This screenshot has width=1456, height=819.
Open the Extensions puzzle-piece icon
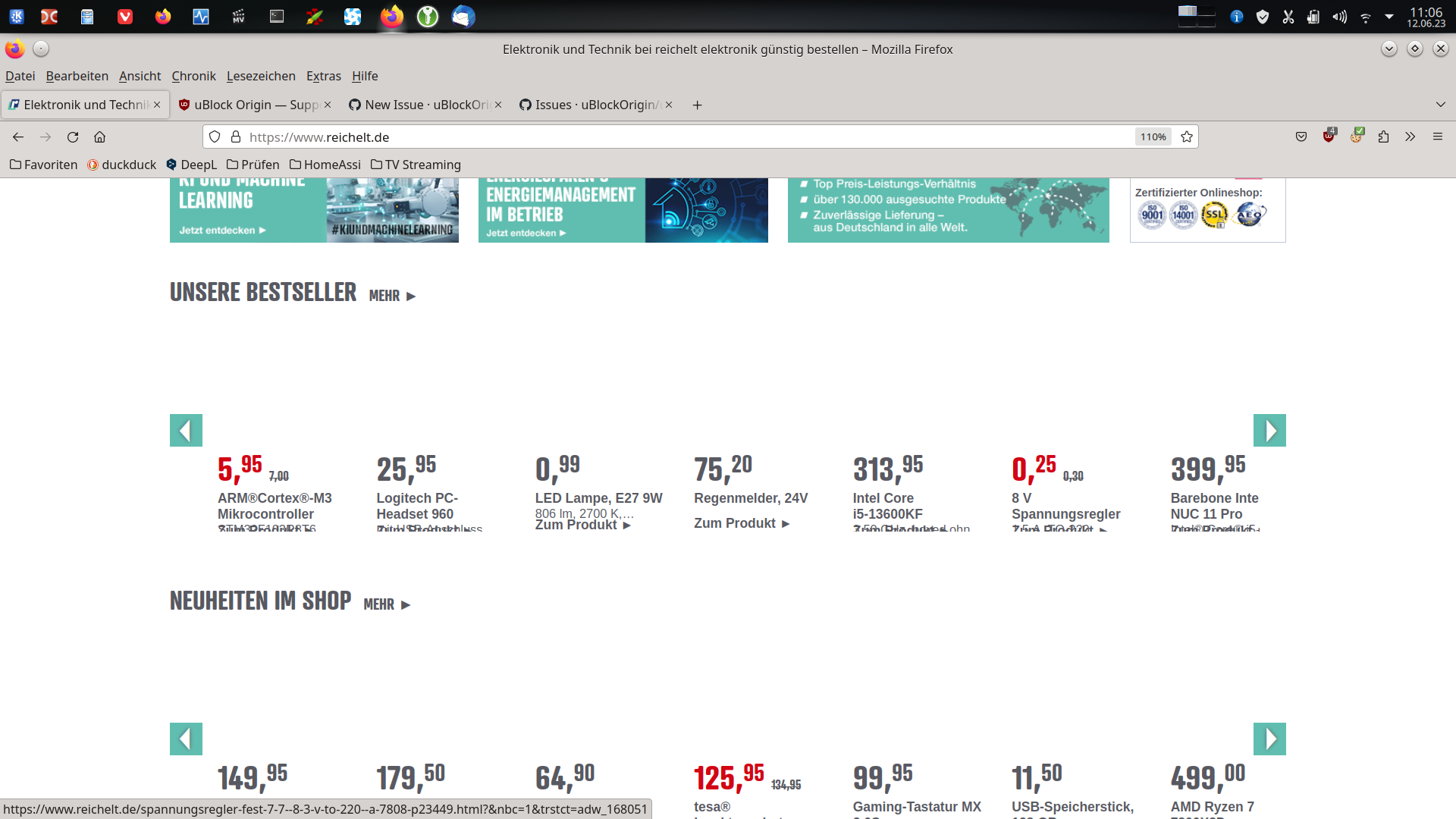pyautogui.click(x=1384, y=137)
